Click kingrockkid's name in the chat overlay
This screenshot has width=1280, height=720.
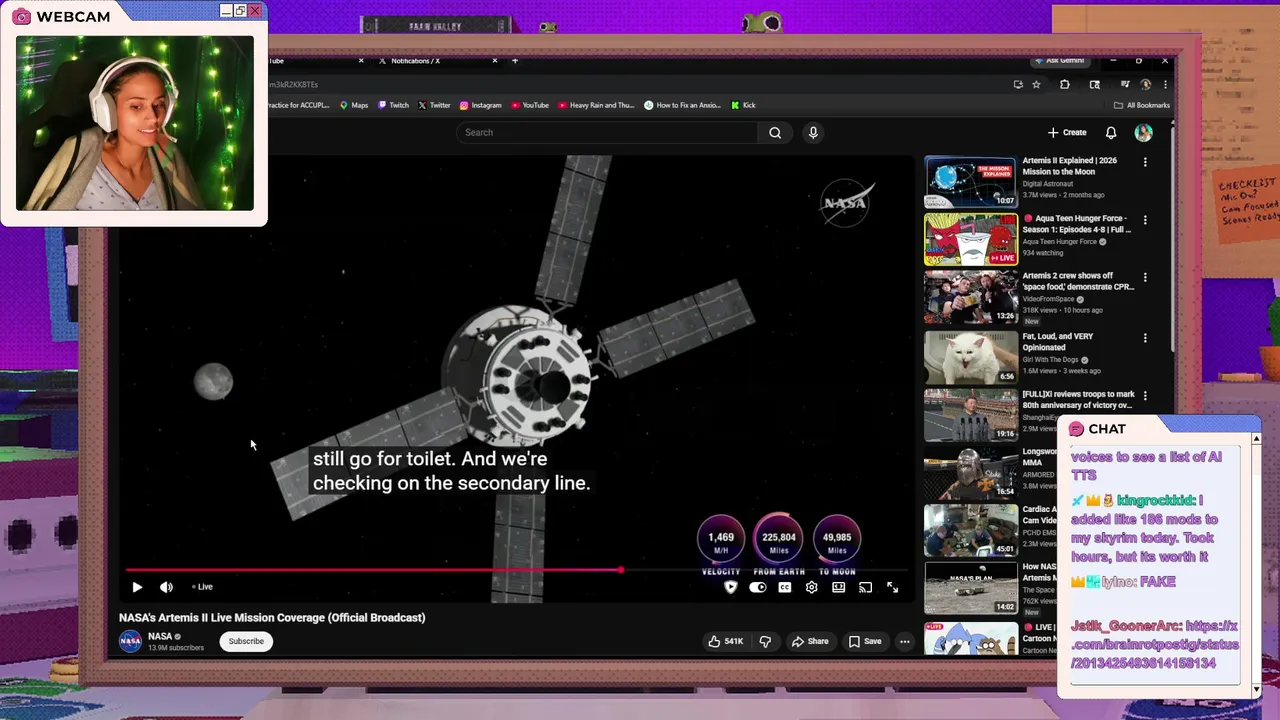click(x=1156, y=500)
